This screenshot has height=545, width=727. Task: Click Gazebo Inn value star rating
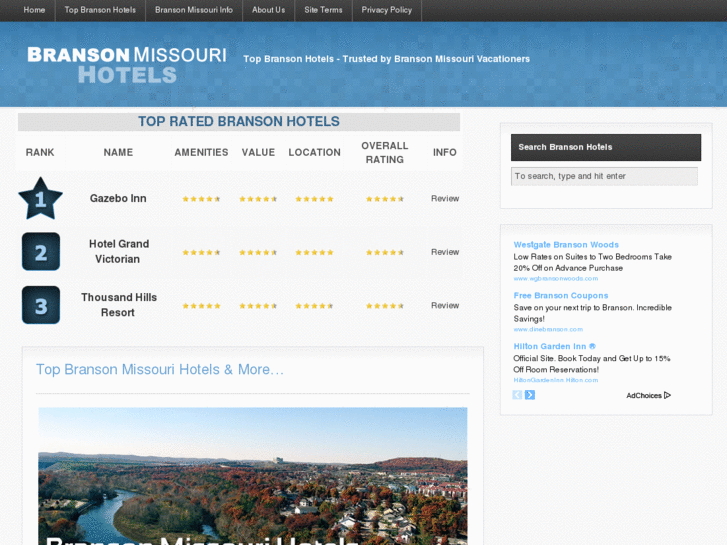coord(258,199)
